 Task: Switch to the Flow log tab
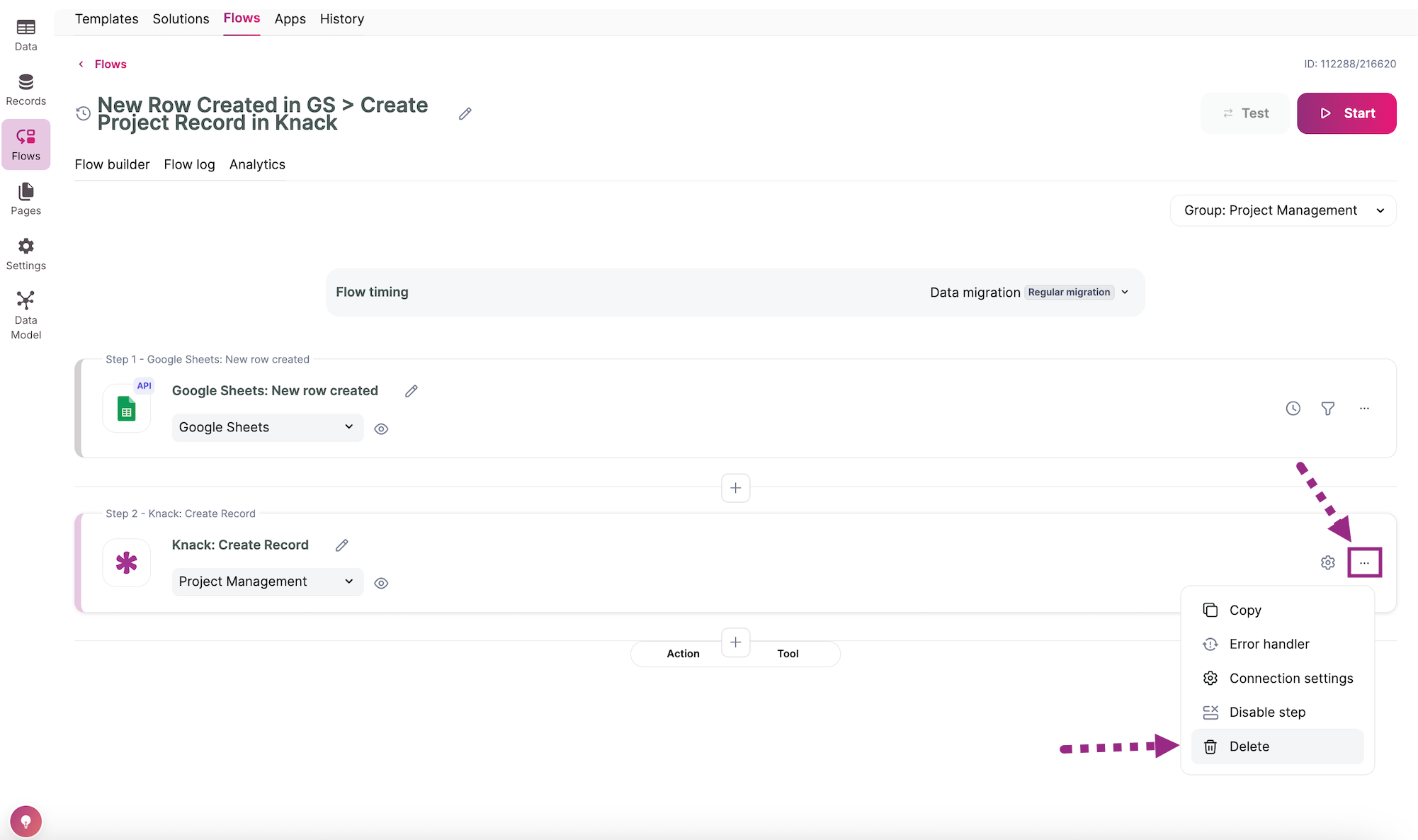pyautogui.click(x=189, y=164)
